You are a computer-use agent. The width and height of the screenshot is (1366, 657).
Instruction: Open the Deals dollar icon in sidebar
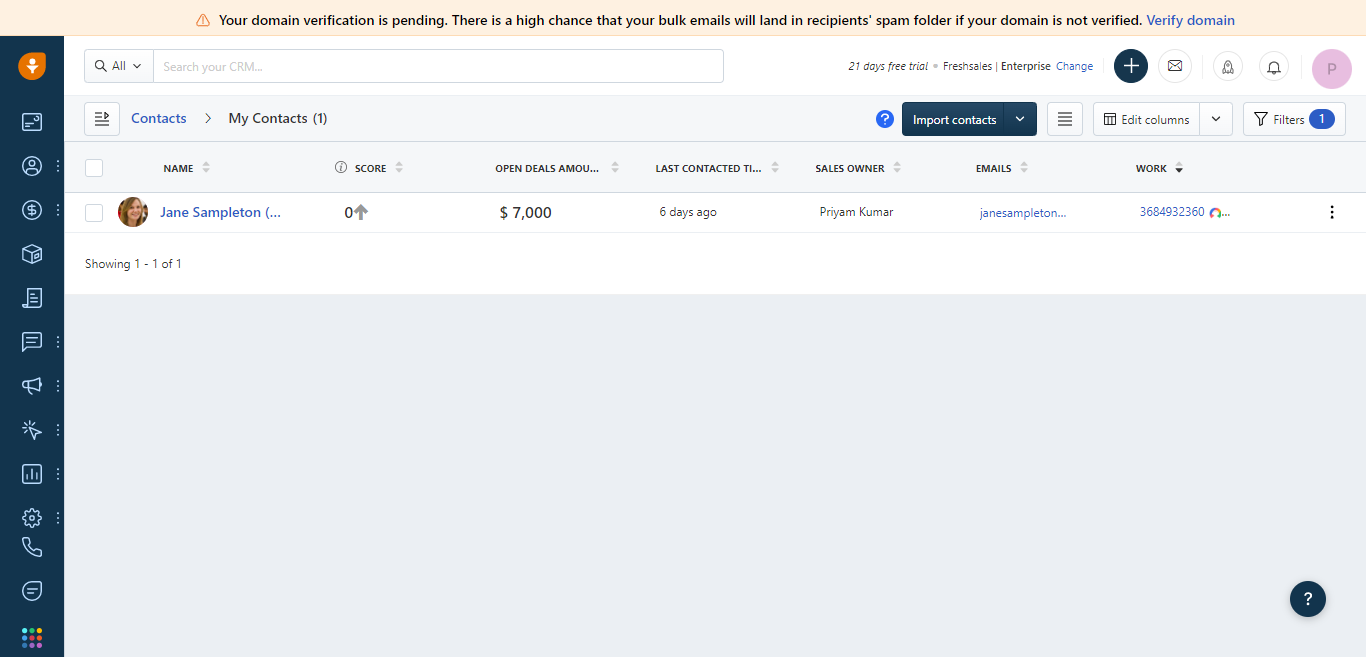(x=32, y=210)
